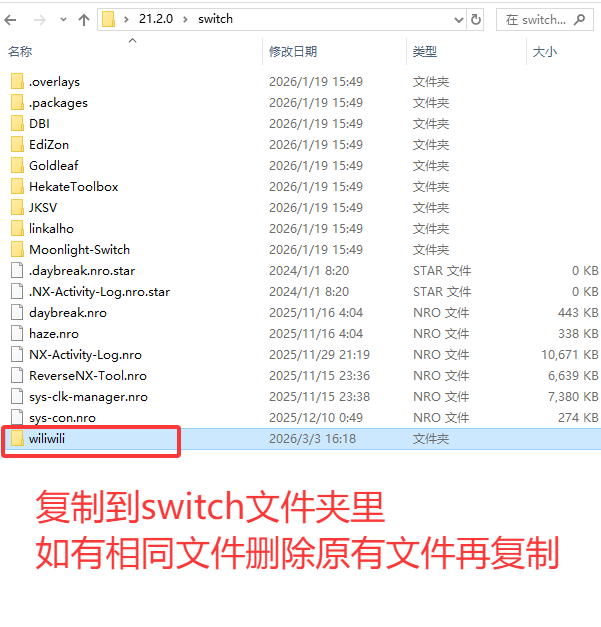Select the HekateToolbox folder icon
Image resolution: width=601 pixels, height=627 pixels.
[x=17, y=187]
